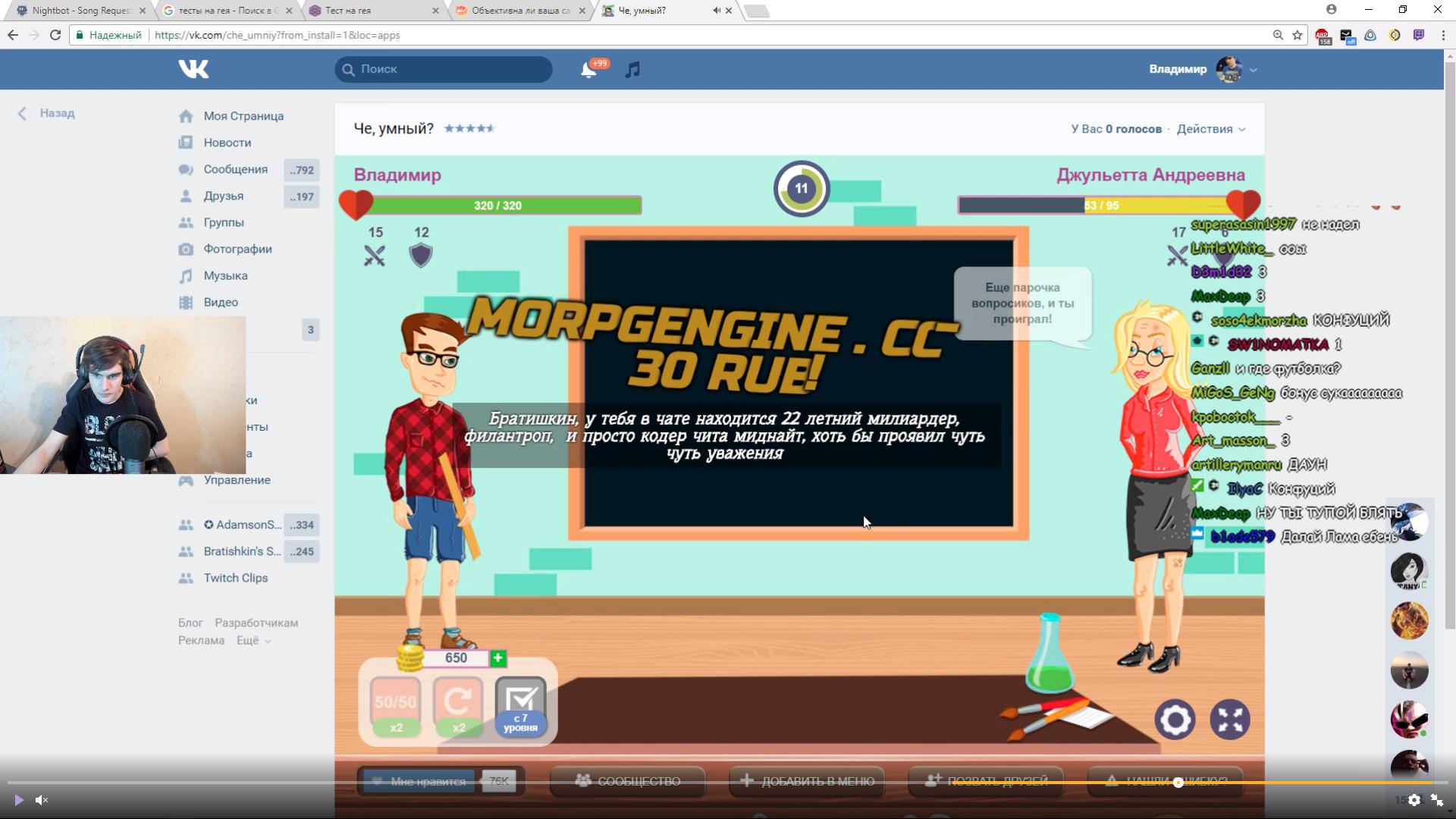The height and width of the screenshot is (819, 1456).
Task: Open the notifications bell
Action: pos(588,70)
